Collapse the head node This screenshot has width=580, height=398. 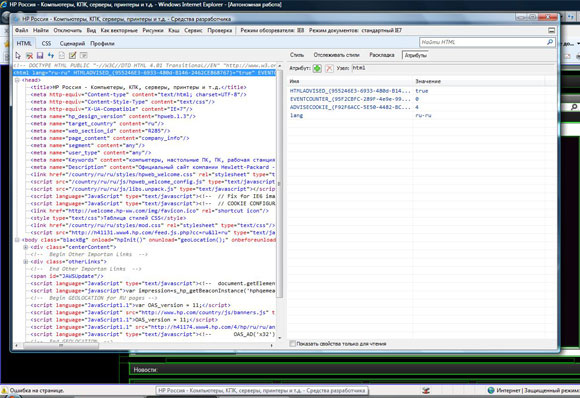17,80
